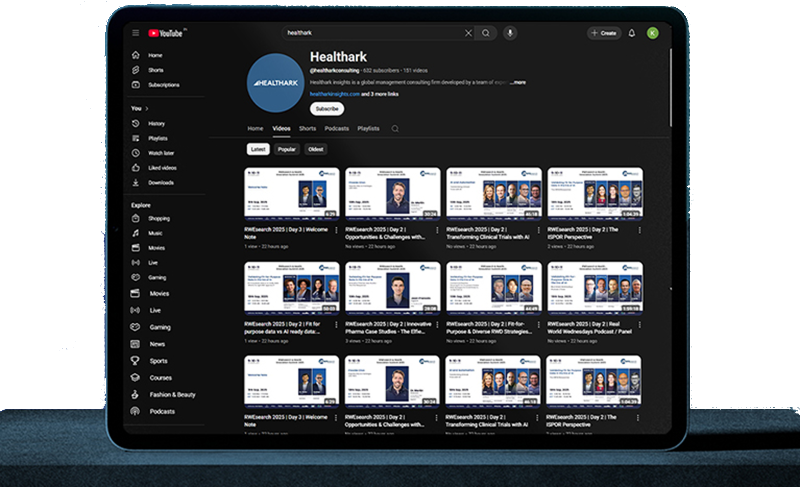This screenshot has height=487, width=800.
Task: Start voice search with microphone
Action: coord(510,33)
